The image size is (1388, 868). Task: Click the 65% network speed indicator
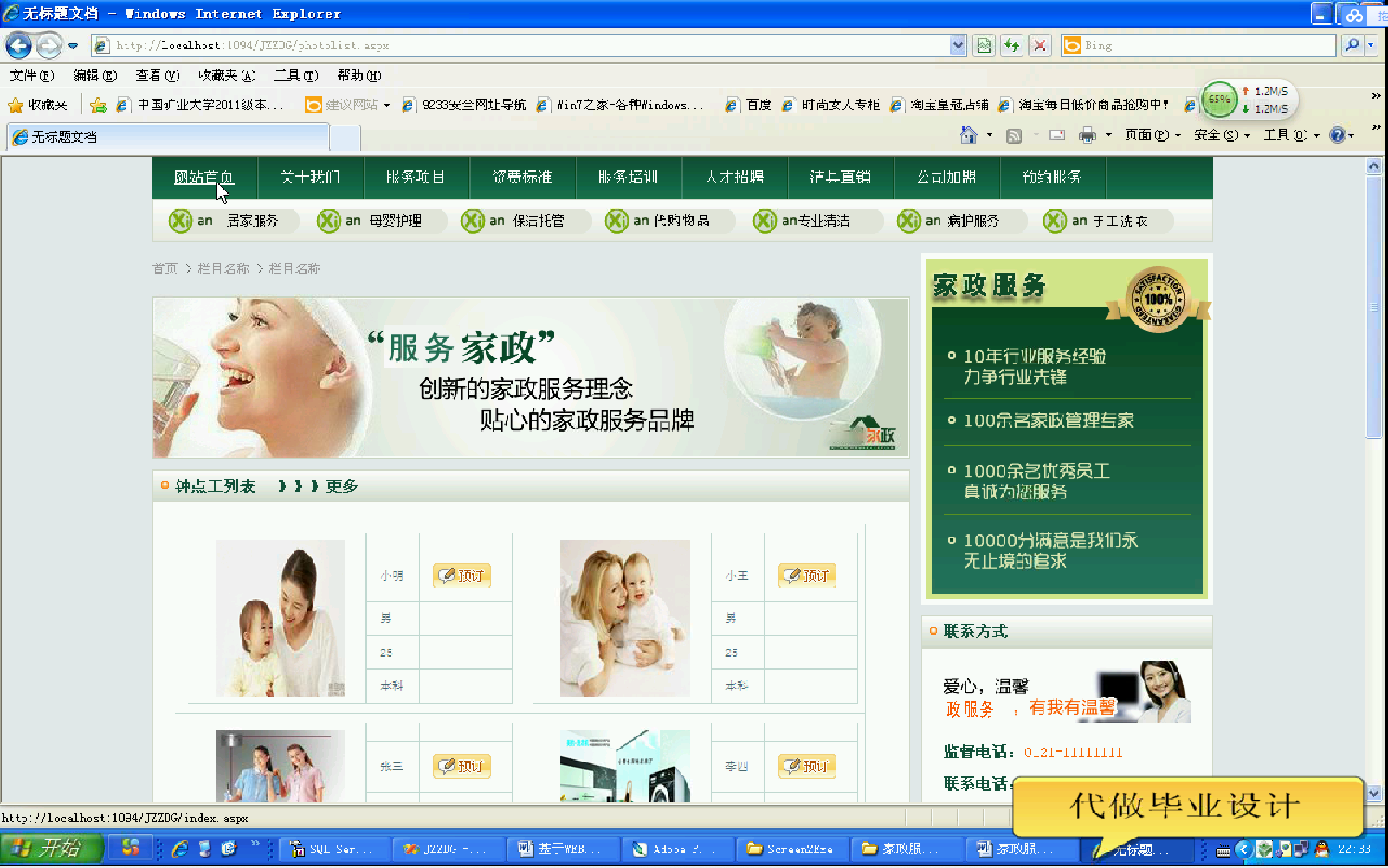tap(1219, 100)
